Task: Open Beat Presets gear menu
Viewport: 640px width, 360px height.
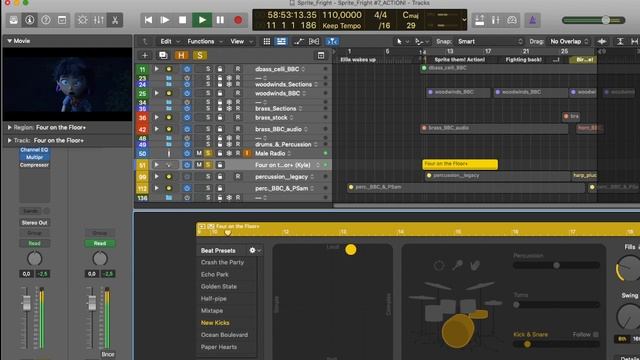Action: (255, 250)
